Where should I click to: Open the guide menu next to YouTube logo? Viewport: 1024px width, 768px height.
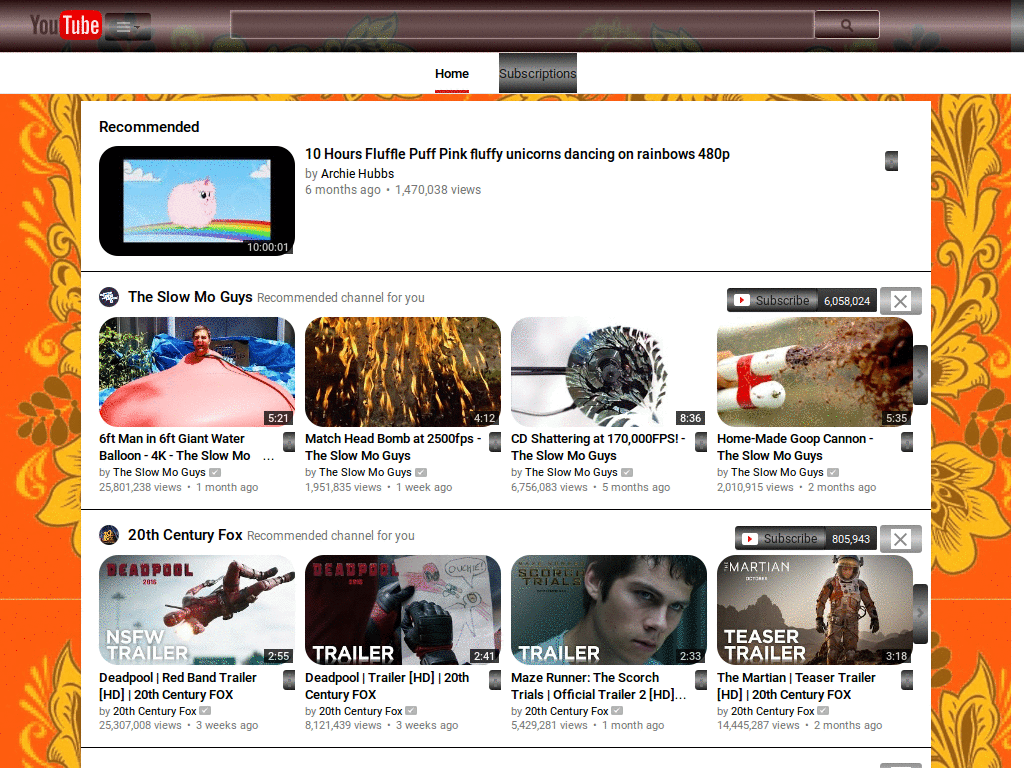pos(128,27)
